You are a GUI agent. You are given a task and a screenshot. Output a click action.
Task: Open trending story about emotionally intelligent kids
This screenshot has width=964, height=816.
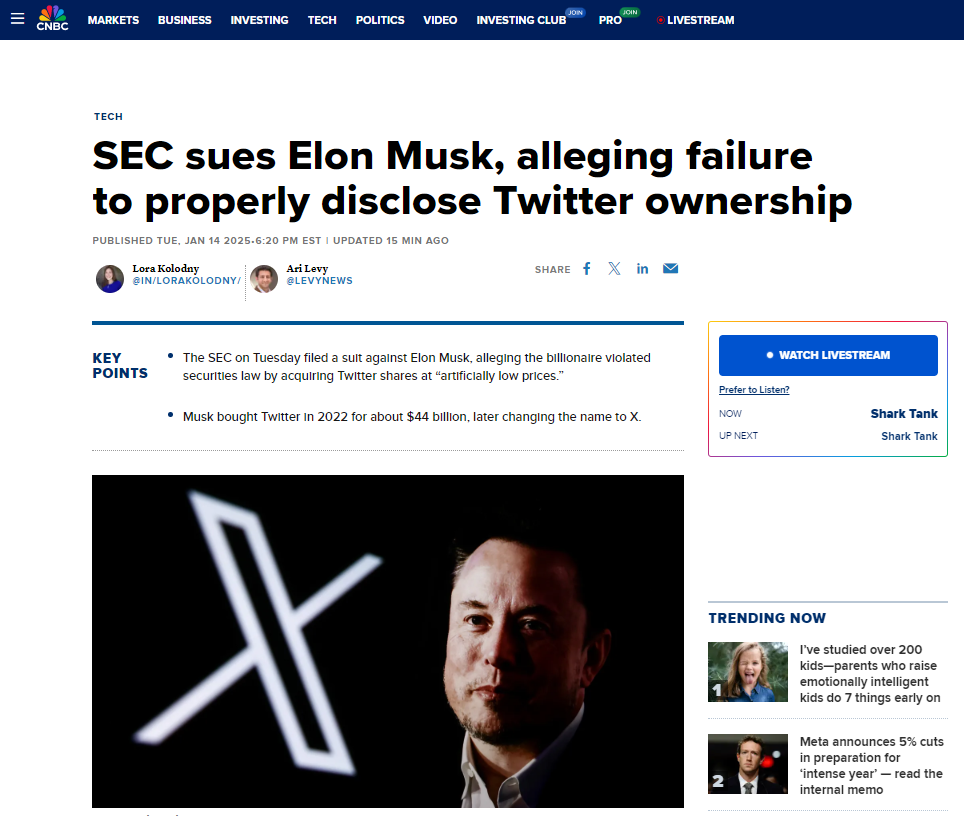click(870, 673)
